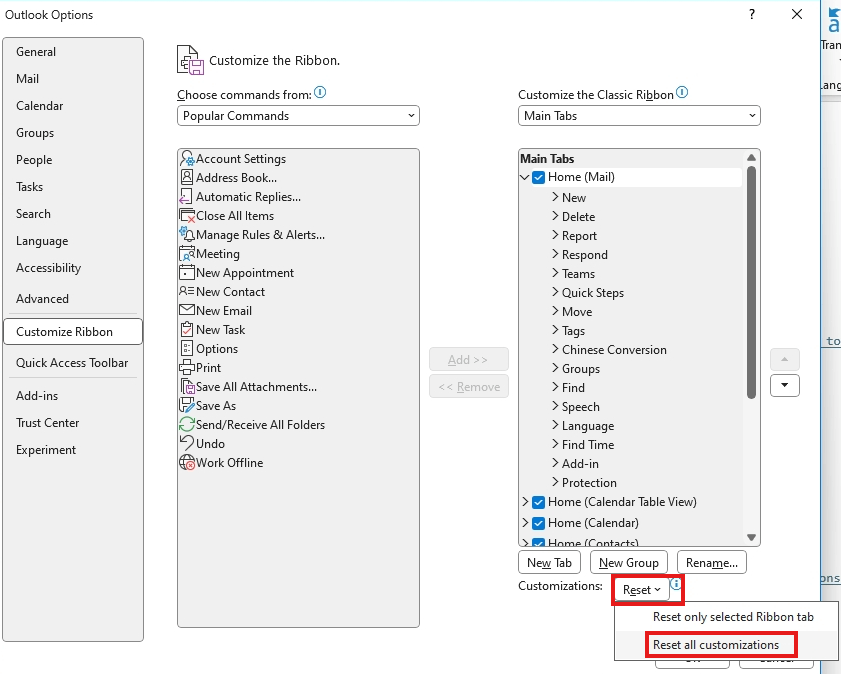This screenshot has height=674, width=841.
Task: Click the New Appointment calendar icon
Action: 187,272
